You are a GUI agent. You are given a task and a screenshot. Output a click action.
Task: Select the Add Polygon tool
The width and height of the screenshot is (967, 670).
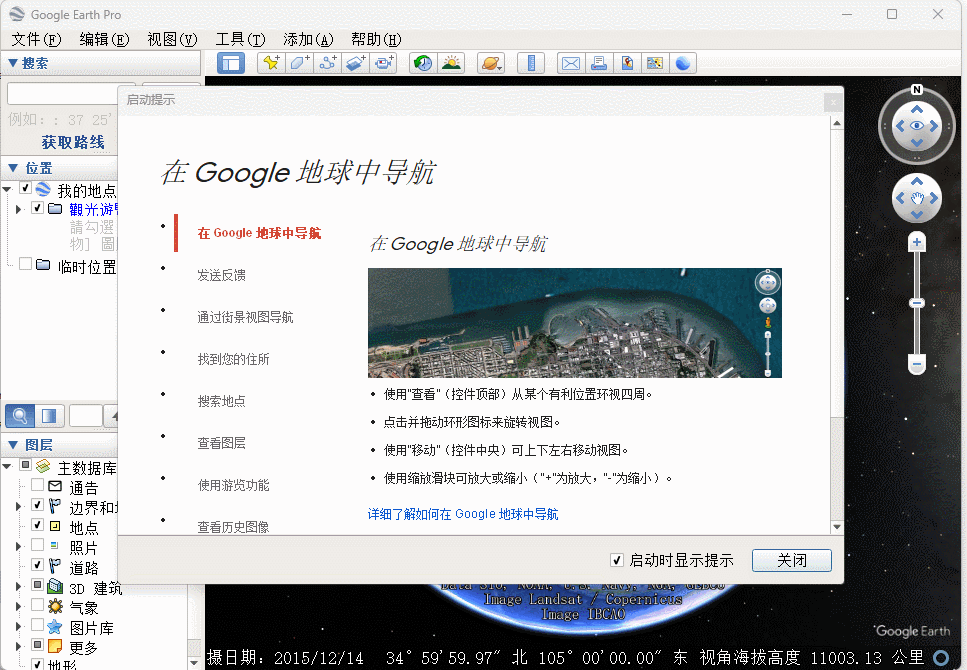point(299,63)
